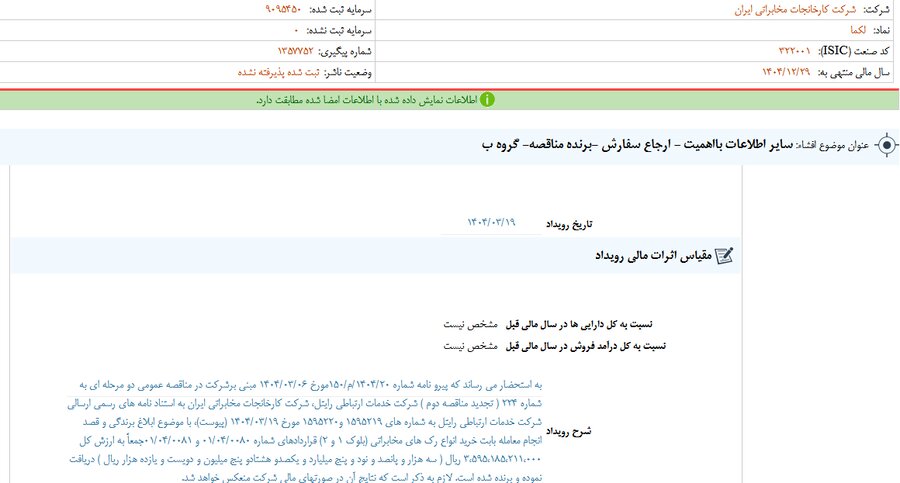
Task: Click publisher status ثبت شده پذیرفته نشده
Action: (278, 72)
